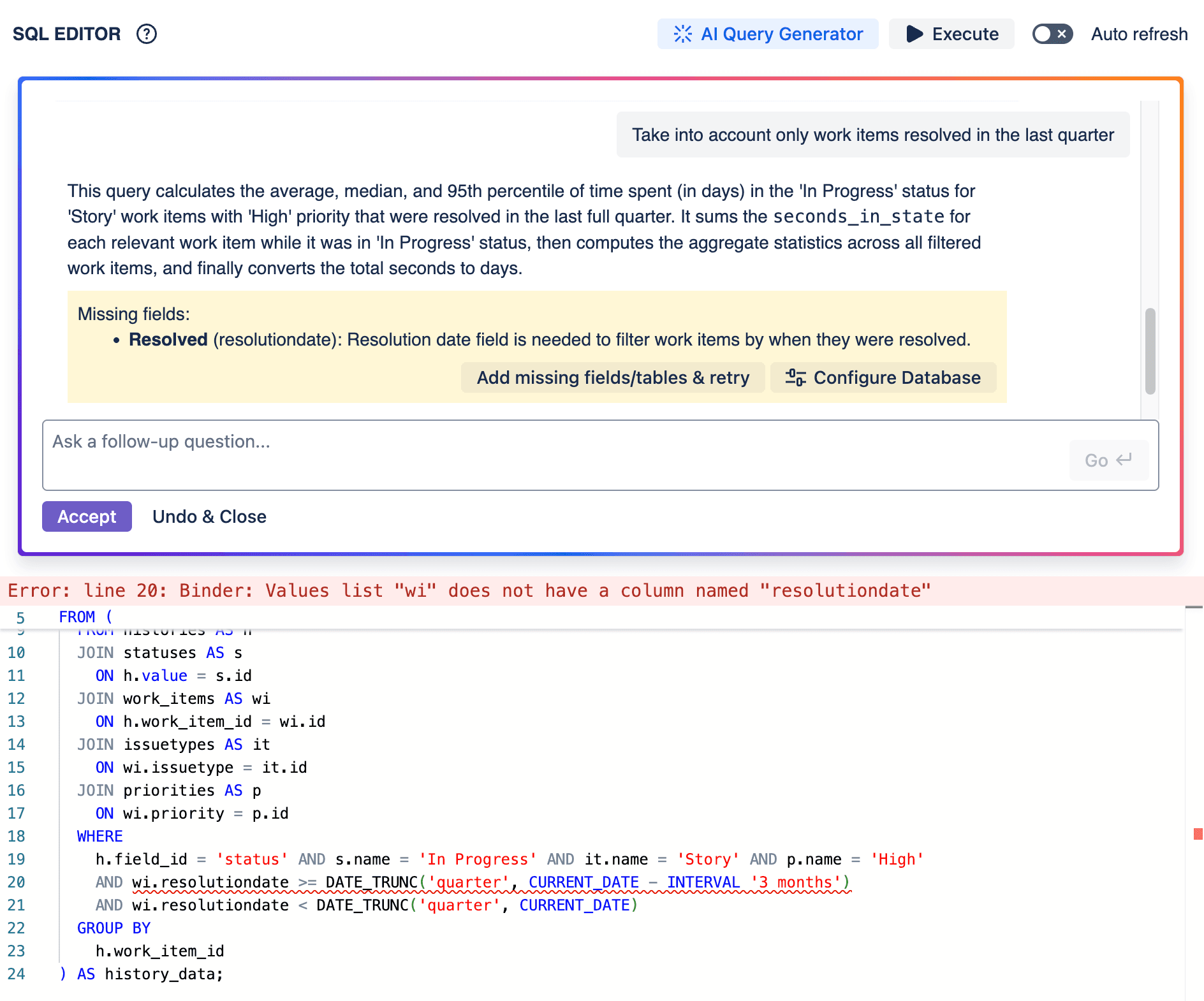Image resolution: width=1204 pixels, height=1001 pixels.
Task: Click 'history_data;' on line 24
Action: tap(165, 974)
